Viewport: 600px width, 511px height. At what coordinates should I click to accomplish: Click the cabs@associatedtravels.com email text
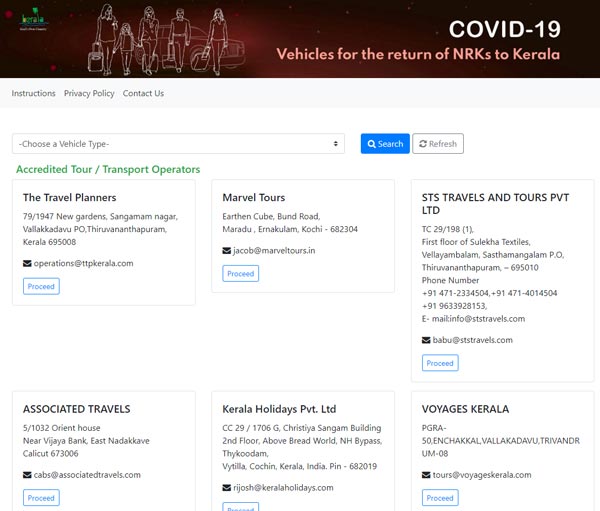point(87,475)
